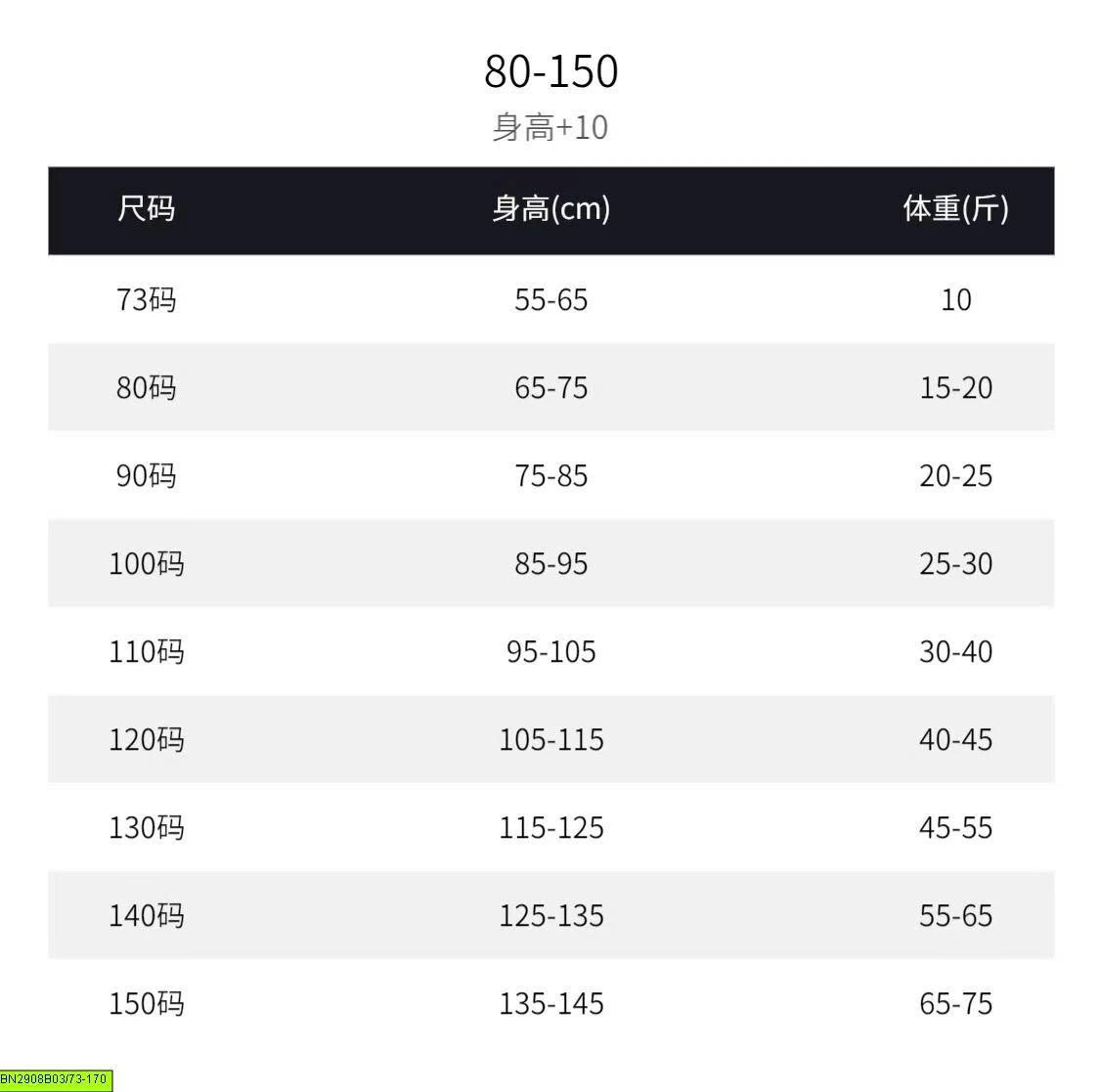
Task: Click the 55-65 height value for 73码
Action: [x=550, y=299]
